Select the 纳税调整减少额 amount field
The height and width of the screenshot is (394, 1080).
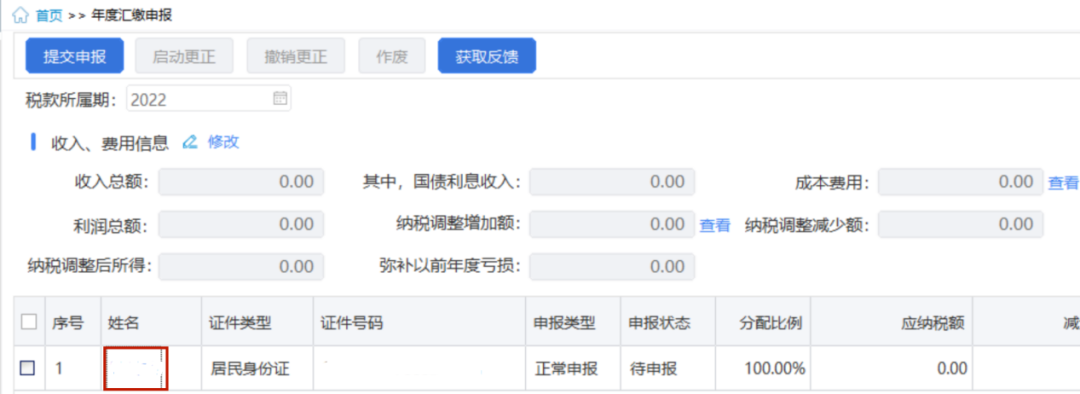point(961,225)
